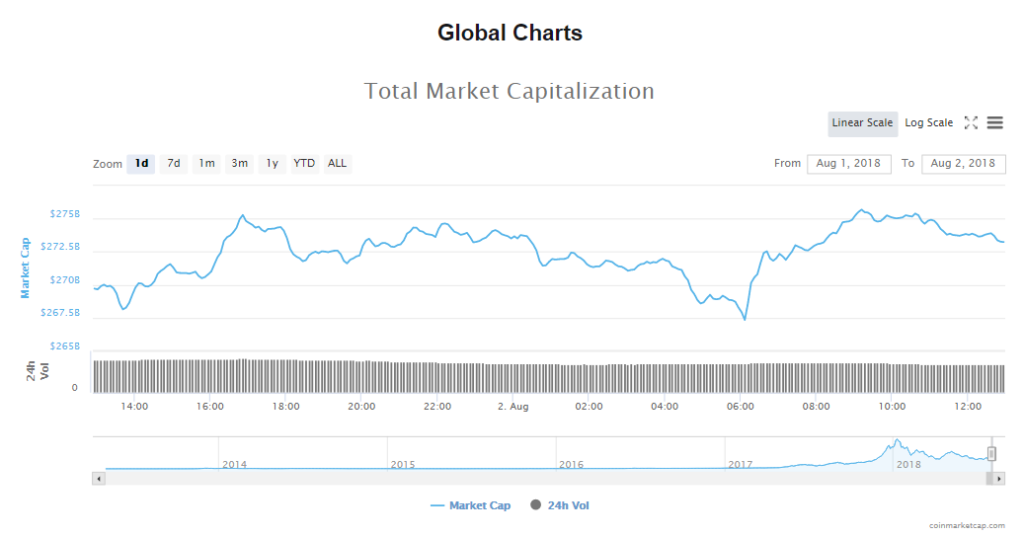Grab the navigator range handle near 2018
Image resolution: width=1024 pixels, height=536 pixels.
point(991,454)
